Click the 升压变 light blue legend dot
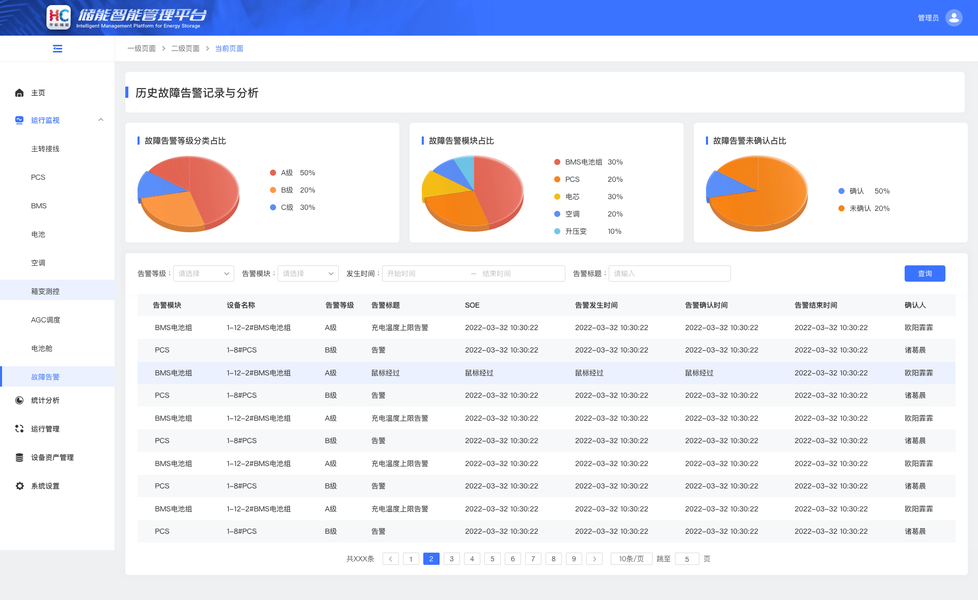 [x=557, y=231]
